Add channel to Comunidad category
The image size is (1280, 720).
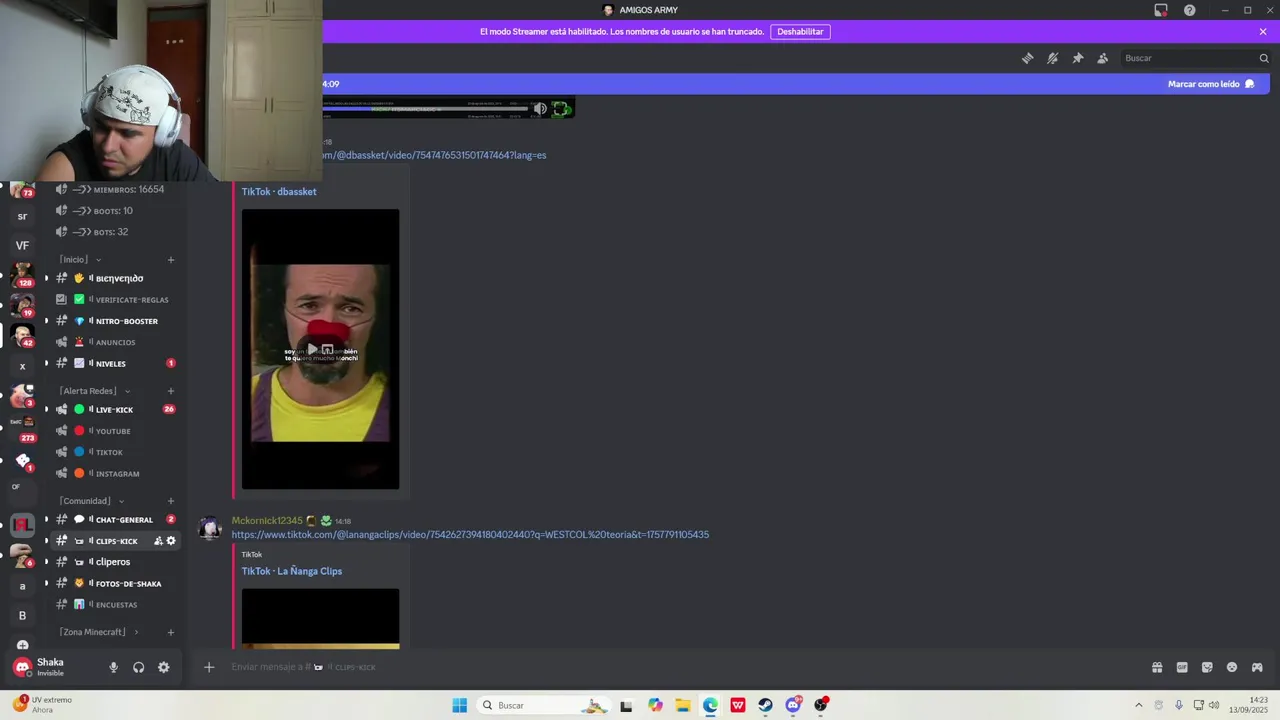pos(171,501)
